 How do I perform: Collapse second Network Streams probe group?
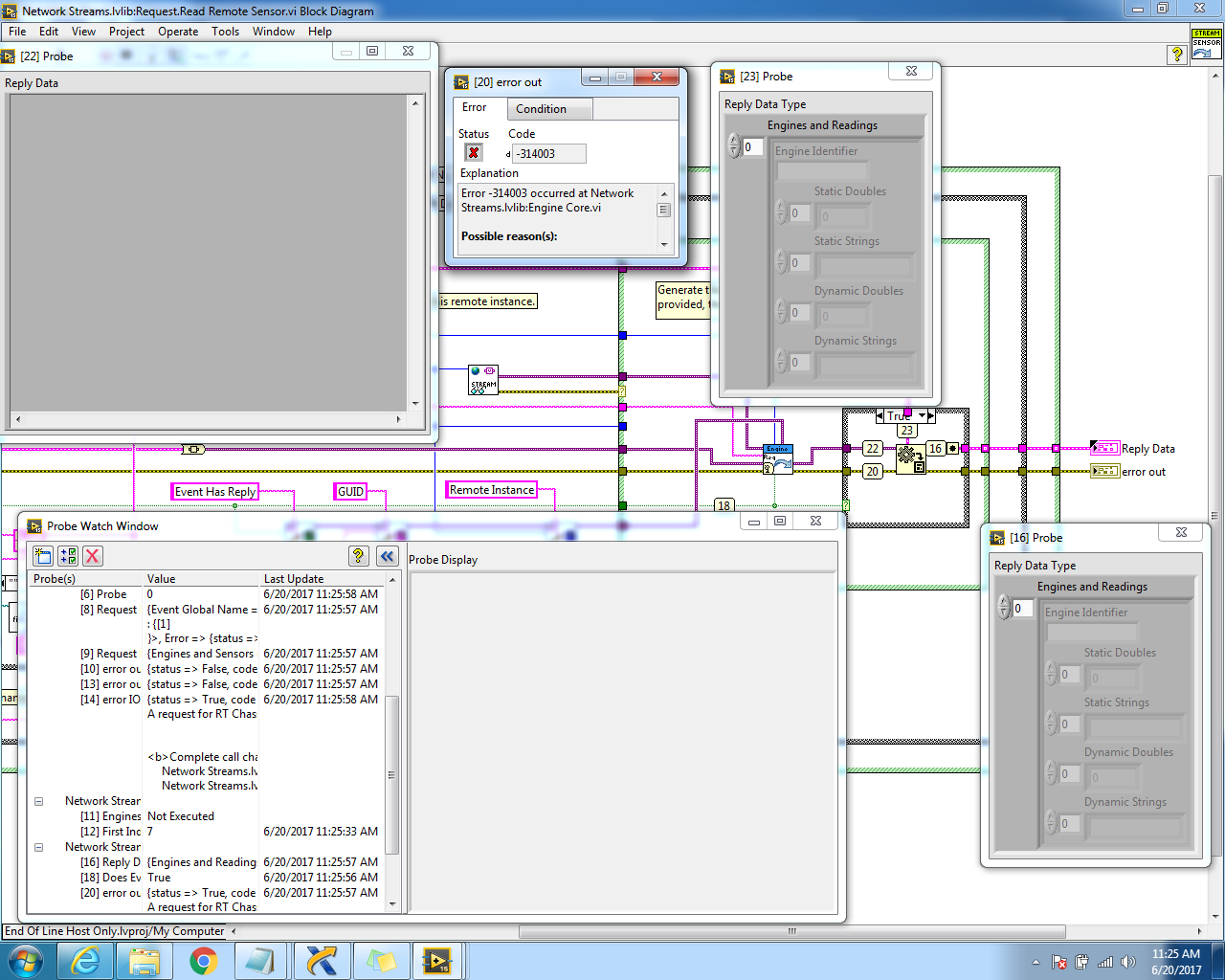click(x=39, y=847)
